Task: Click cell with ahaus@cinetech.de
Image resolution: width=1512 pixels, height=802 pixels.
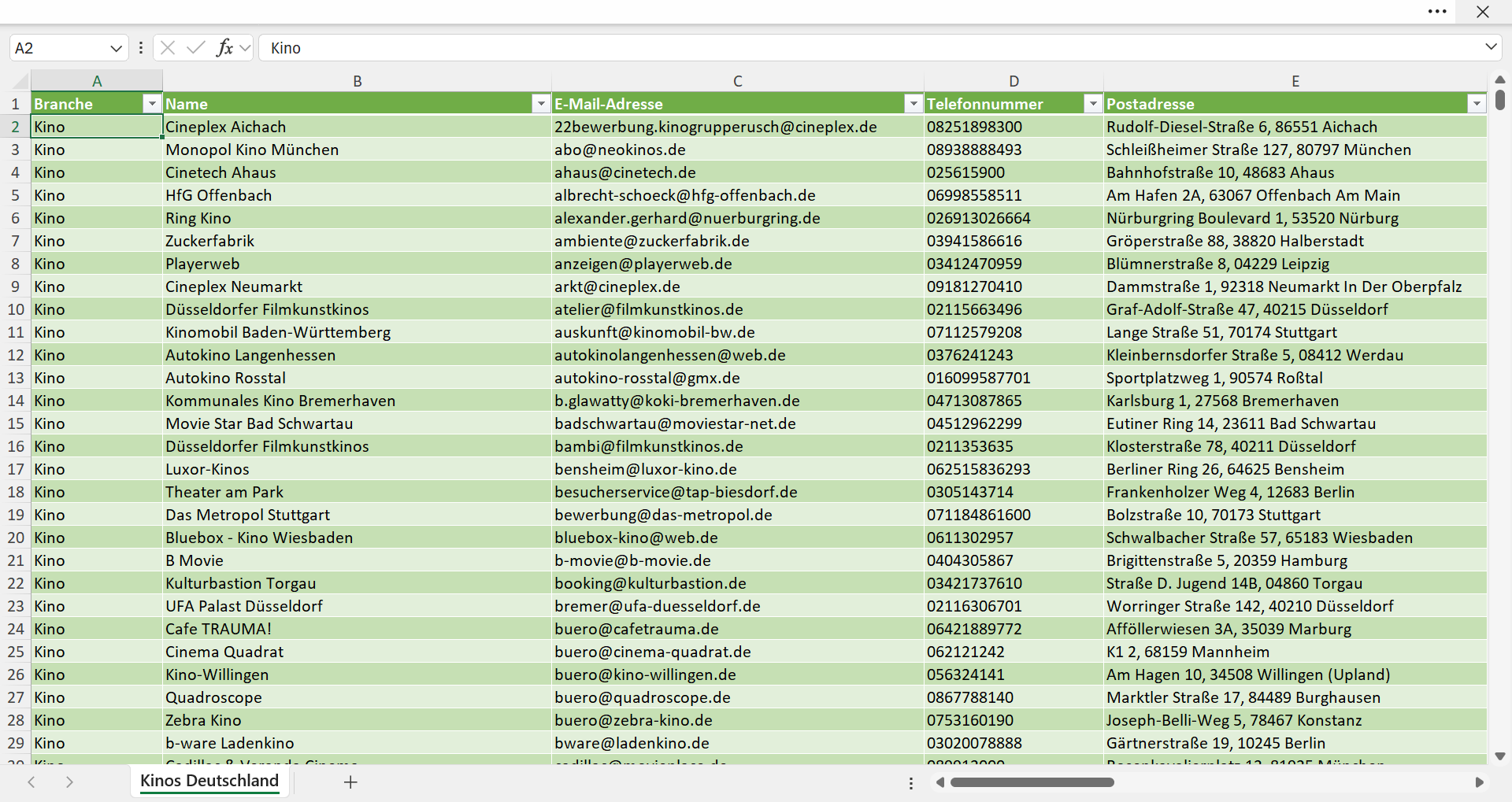Action: [x=738, y=172]
